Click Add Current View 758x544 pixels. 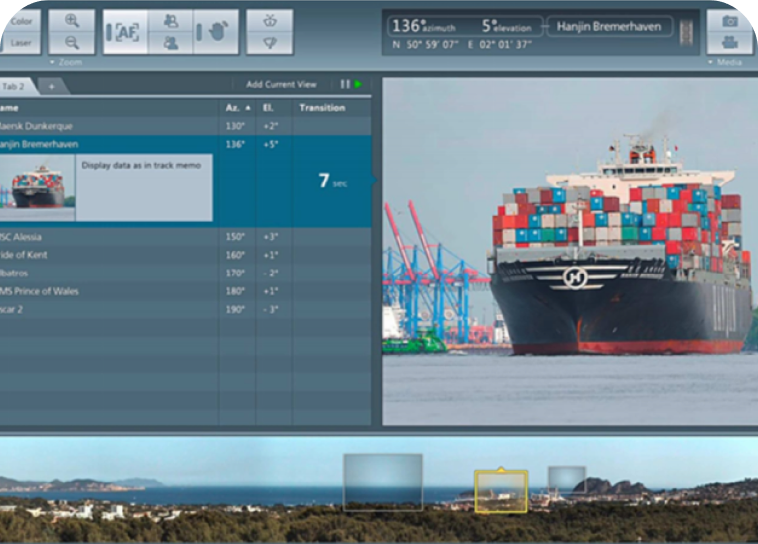click(x=281, y=85)
